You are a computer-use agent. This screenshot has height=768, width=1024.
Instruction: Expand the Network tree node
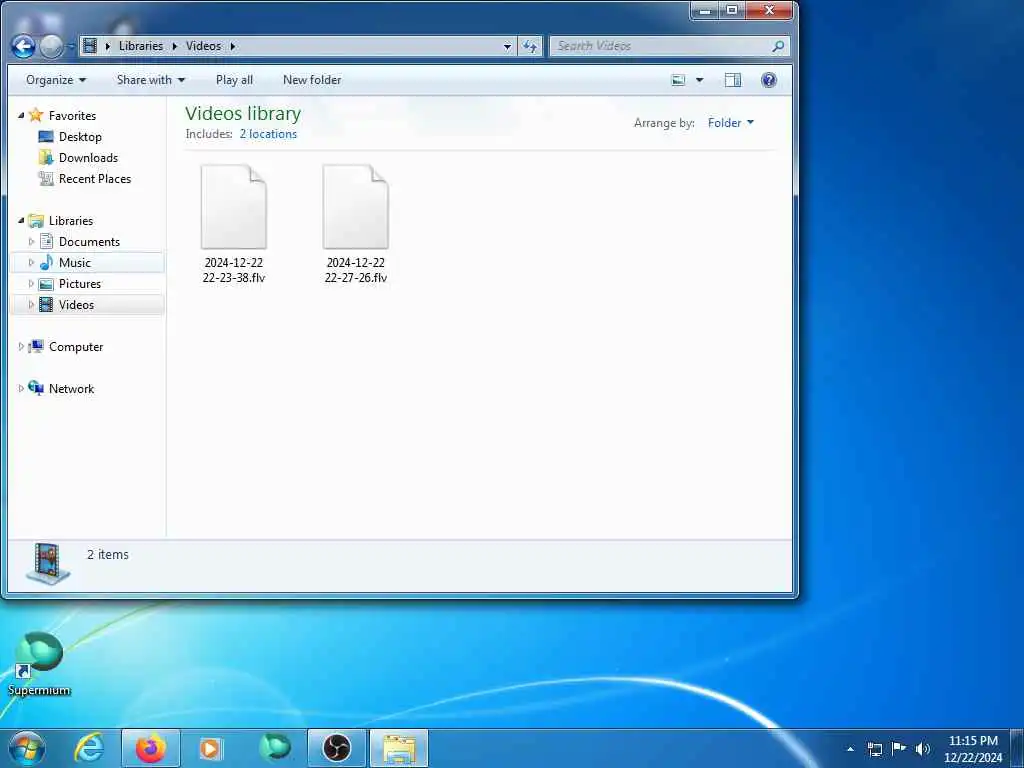(x=21, y=389)
